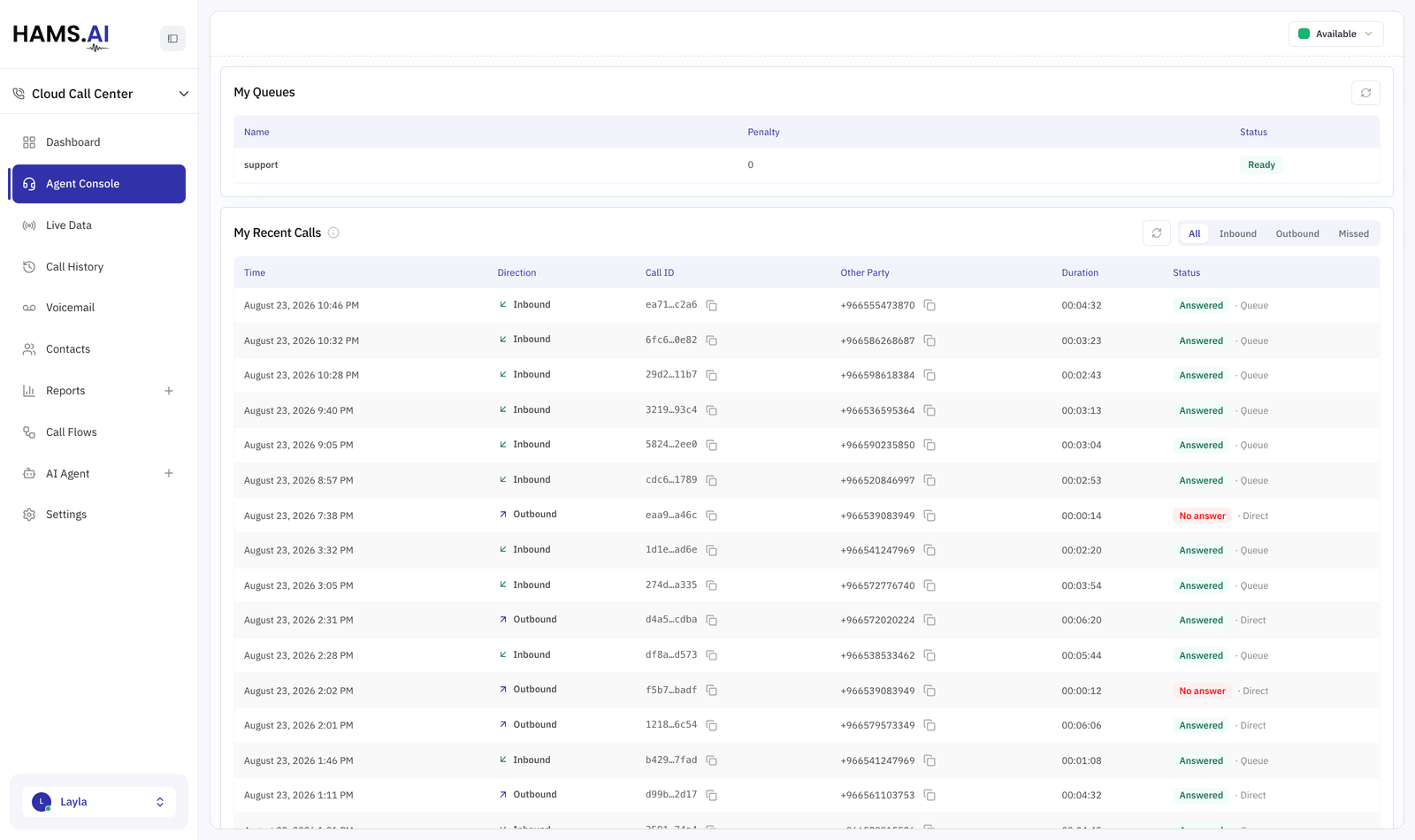The image size is (1415, 840).
Task: Copy call ID 274d…a335
Action: [x=712, y=585]
